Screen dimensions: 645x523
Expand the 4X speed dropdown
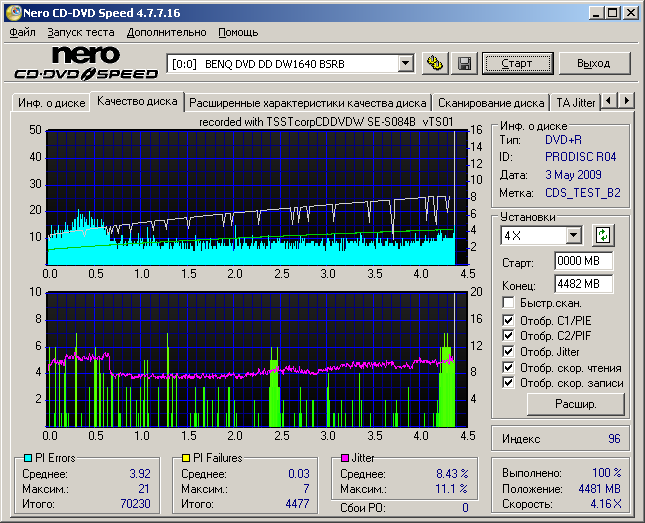click(573, 235)
